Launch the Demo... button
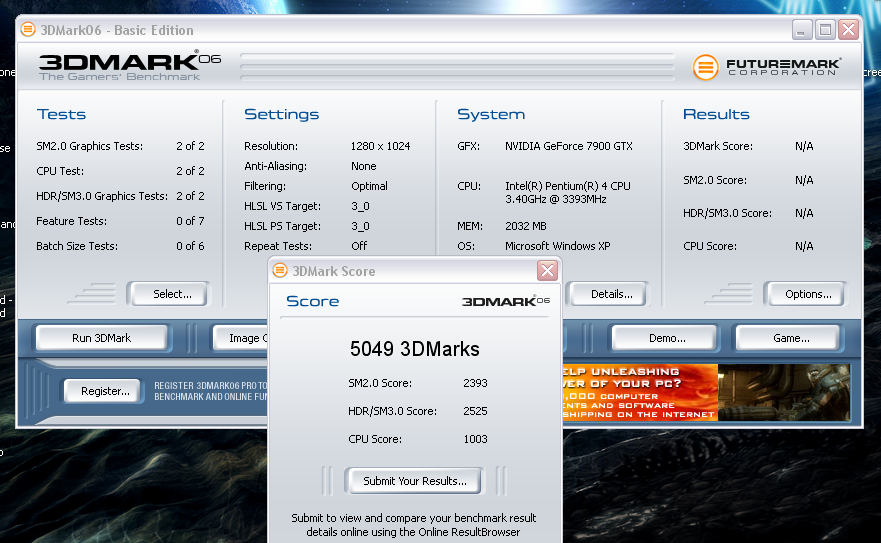The height and width of the screenshot is (543, 881). click(x=665, y=338)
